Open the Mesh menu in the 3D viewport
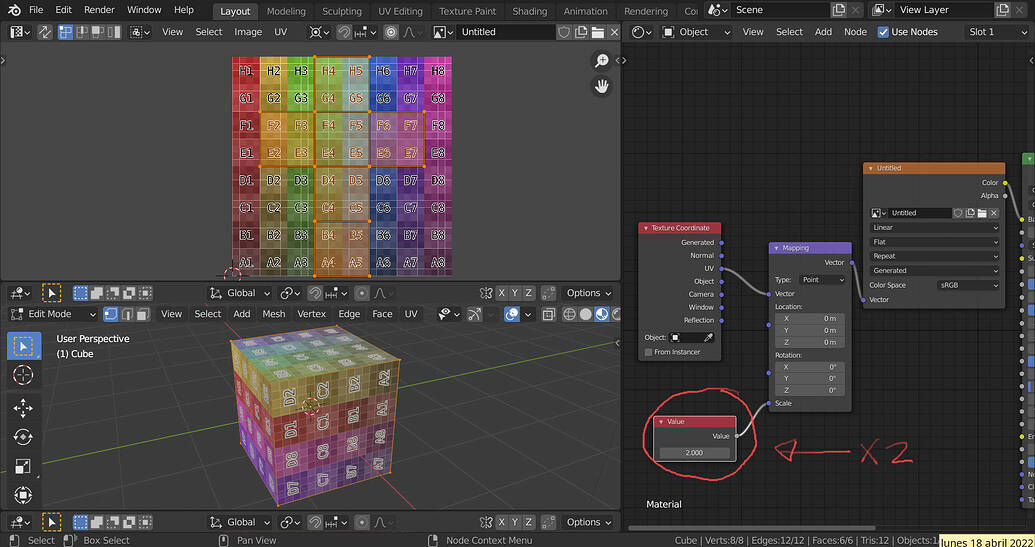The height and width of the screenshot is (547, 1035). [274, 314]
